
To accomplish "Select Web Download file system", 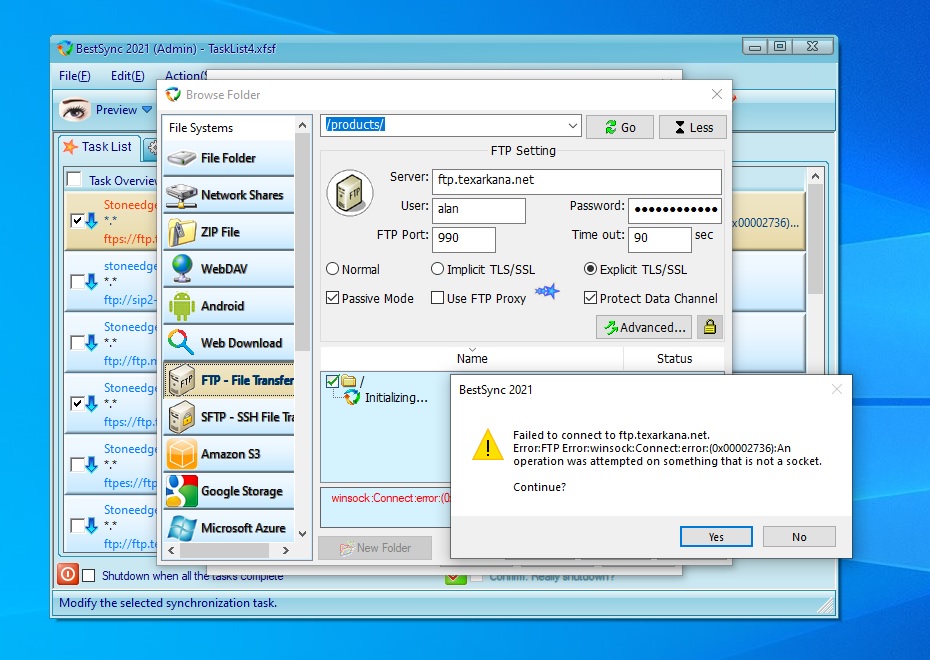I will [x=229, y=343].
